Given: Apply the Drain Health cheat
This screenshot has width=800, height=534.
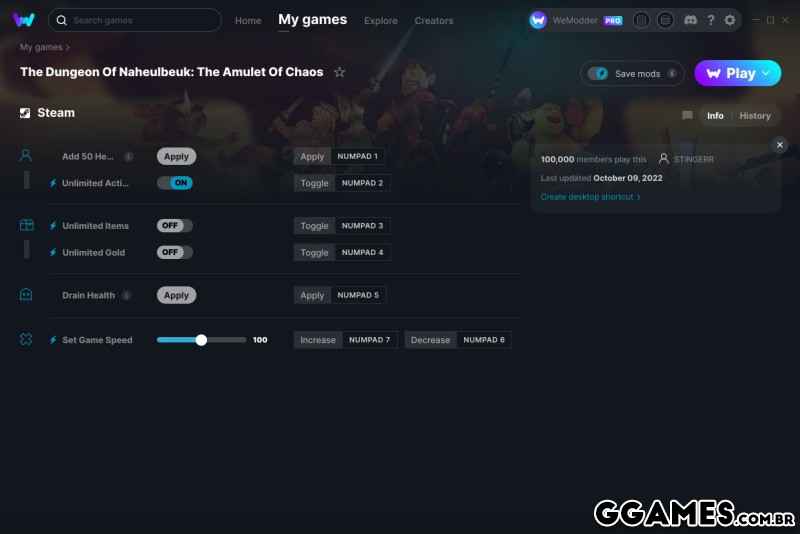Looking at the screenshot, I should point(176,295).
